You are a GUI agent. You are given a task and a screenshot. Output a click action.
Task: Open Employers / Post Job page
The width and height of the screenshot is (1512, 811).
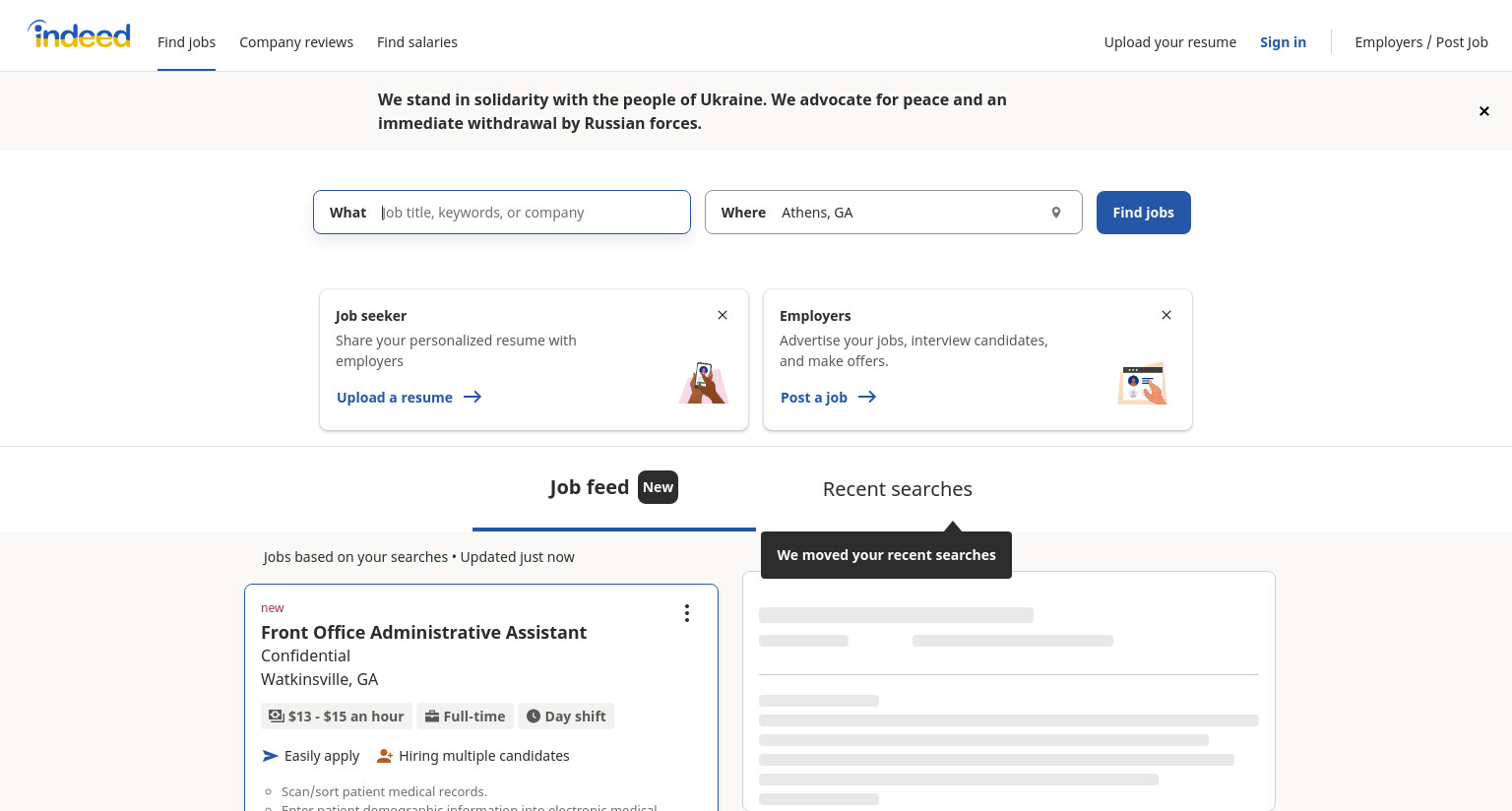click(1421, 42)
